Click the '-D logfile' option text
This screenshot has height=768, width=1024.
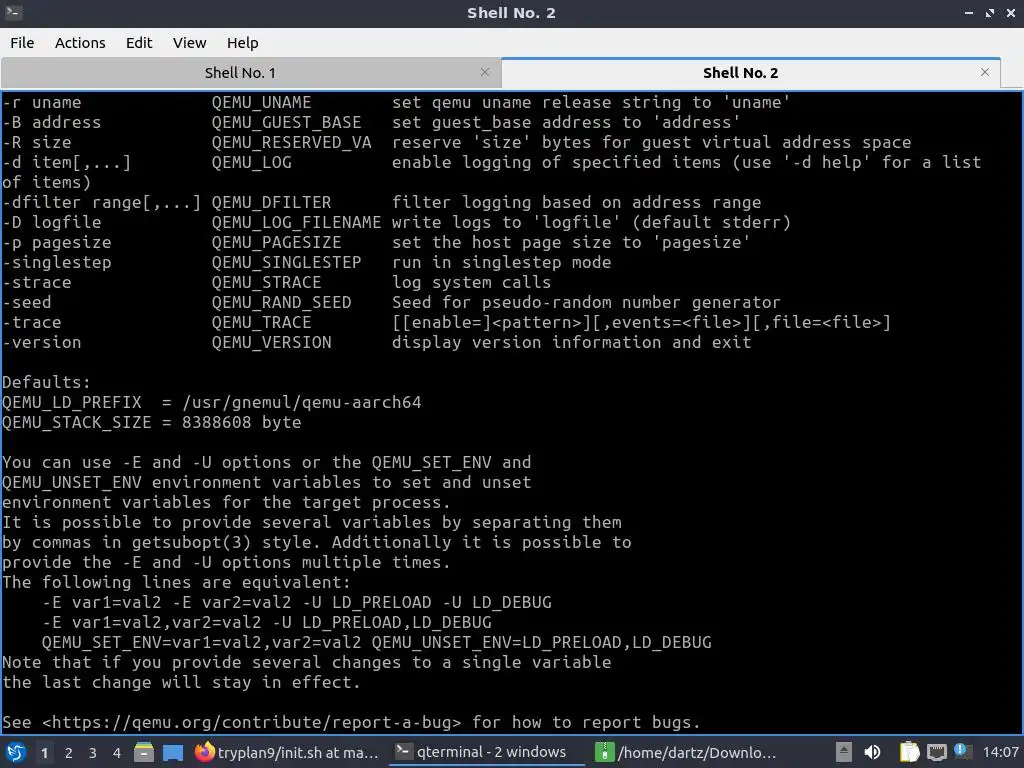[x=52, y=223]
